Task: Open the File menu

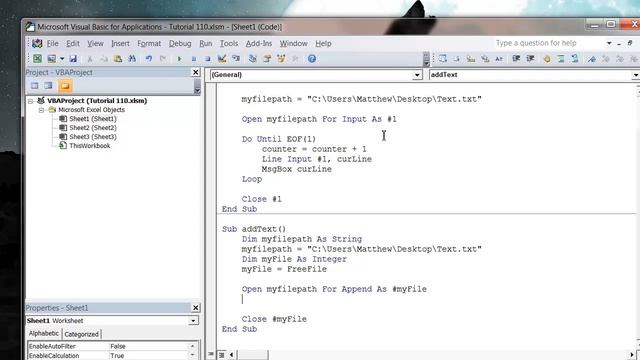Action: point(52,43)
